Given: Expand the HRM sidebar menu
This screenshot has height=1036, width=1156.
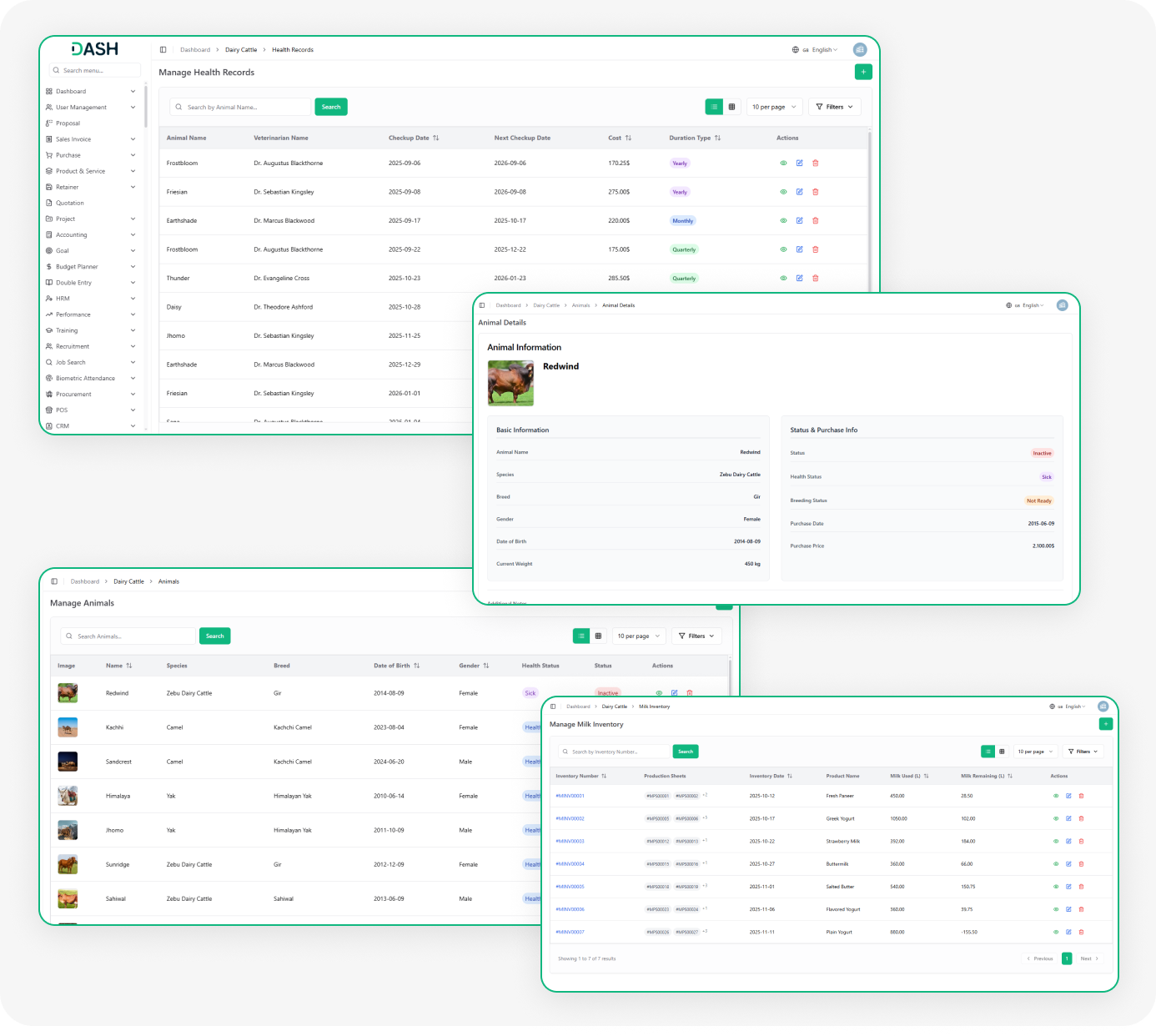Looking at the screenshot, I should 90,299.
